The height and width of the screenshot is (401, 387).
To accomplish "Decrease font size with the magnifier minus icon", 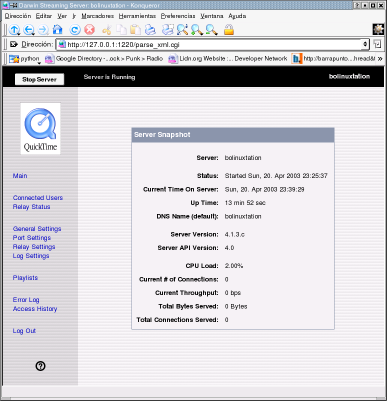I will (x=211, y=30).
